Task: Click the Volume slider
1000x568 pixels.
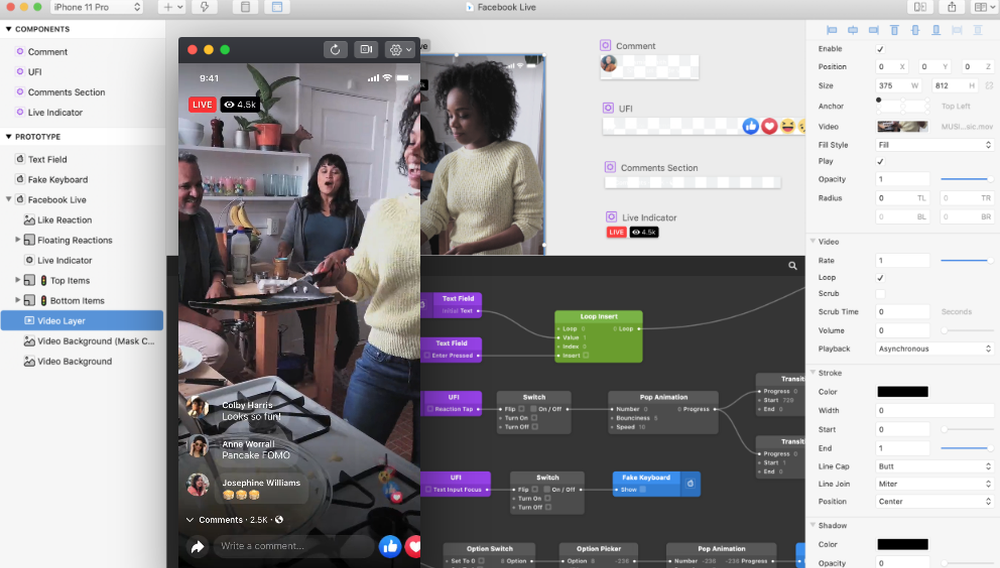Action: pos(966,330)
